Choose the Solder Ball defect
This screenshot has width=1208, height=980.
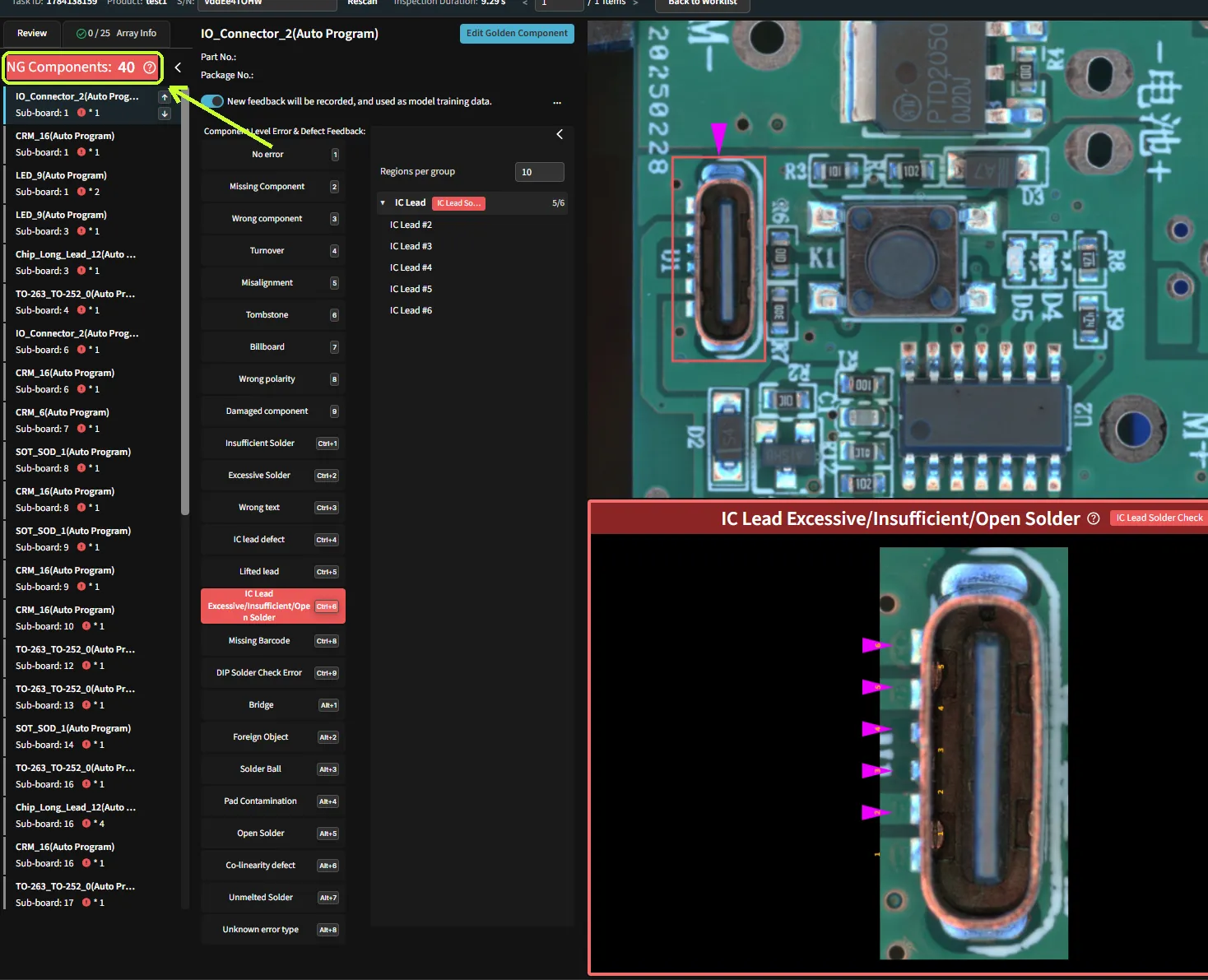[273, 769]
